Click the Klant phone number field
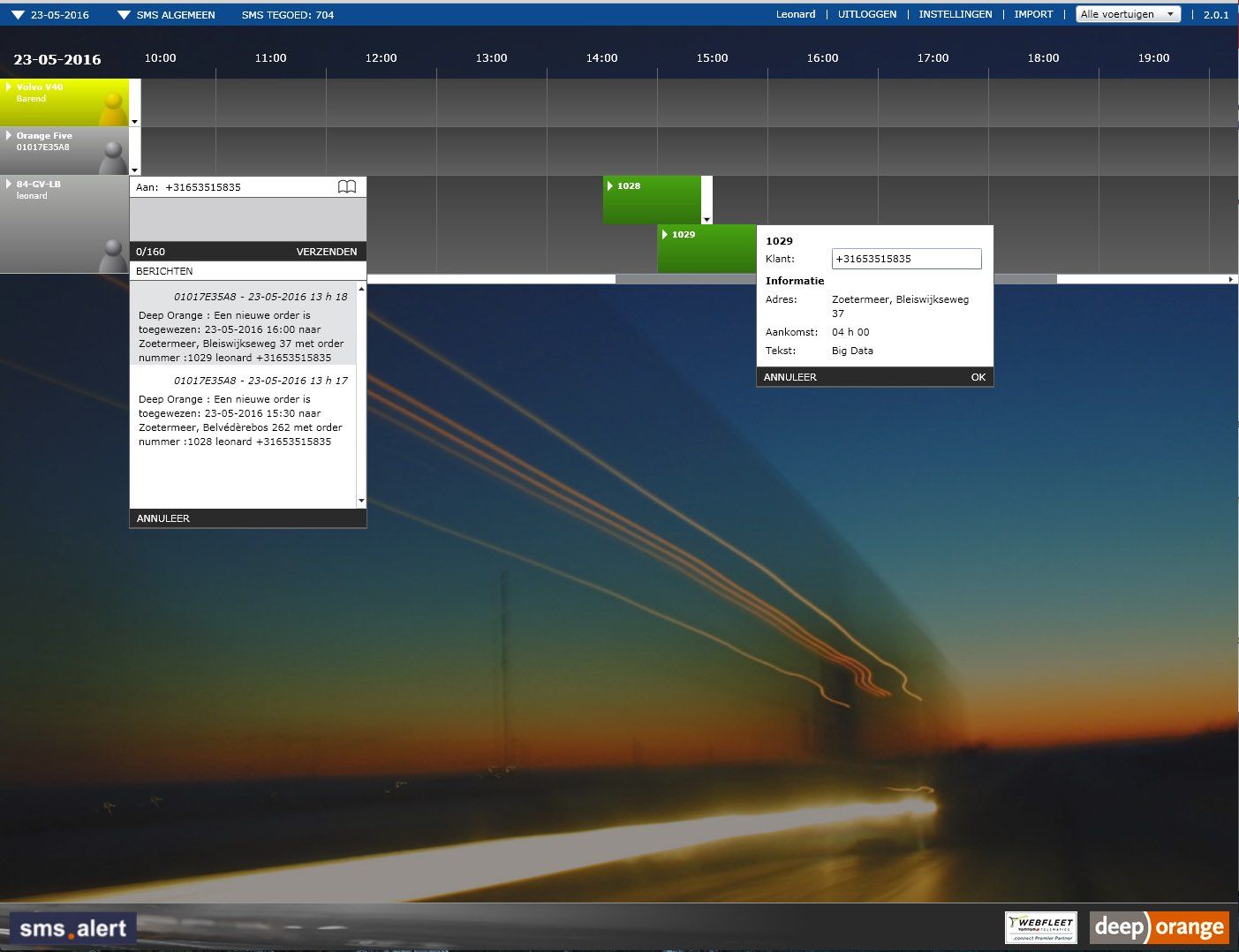Viewport: 1239px width, 952px height. point(906,258)
